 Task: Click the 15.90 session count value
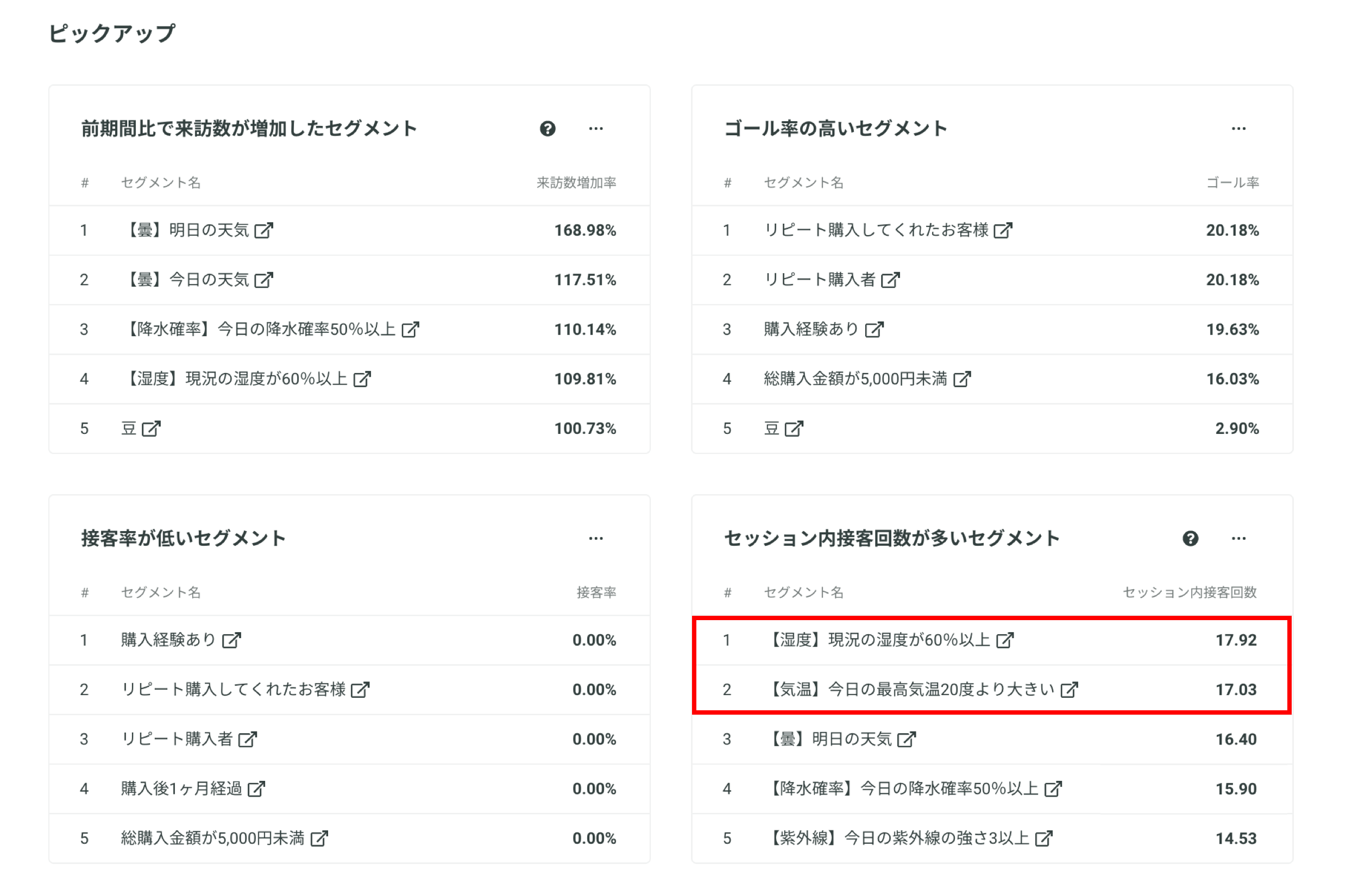pyautogui.click(x=1235, y=789)
